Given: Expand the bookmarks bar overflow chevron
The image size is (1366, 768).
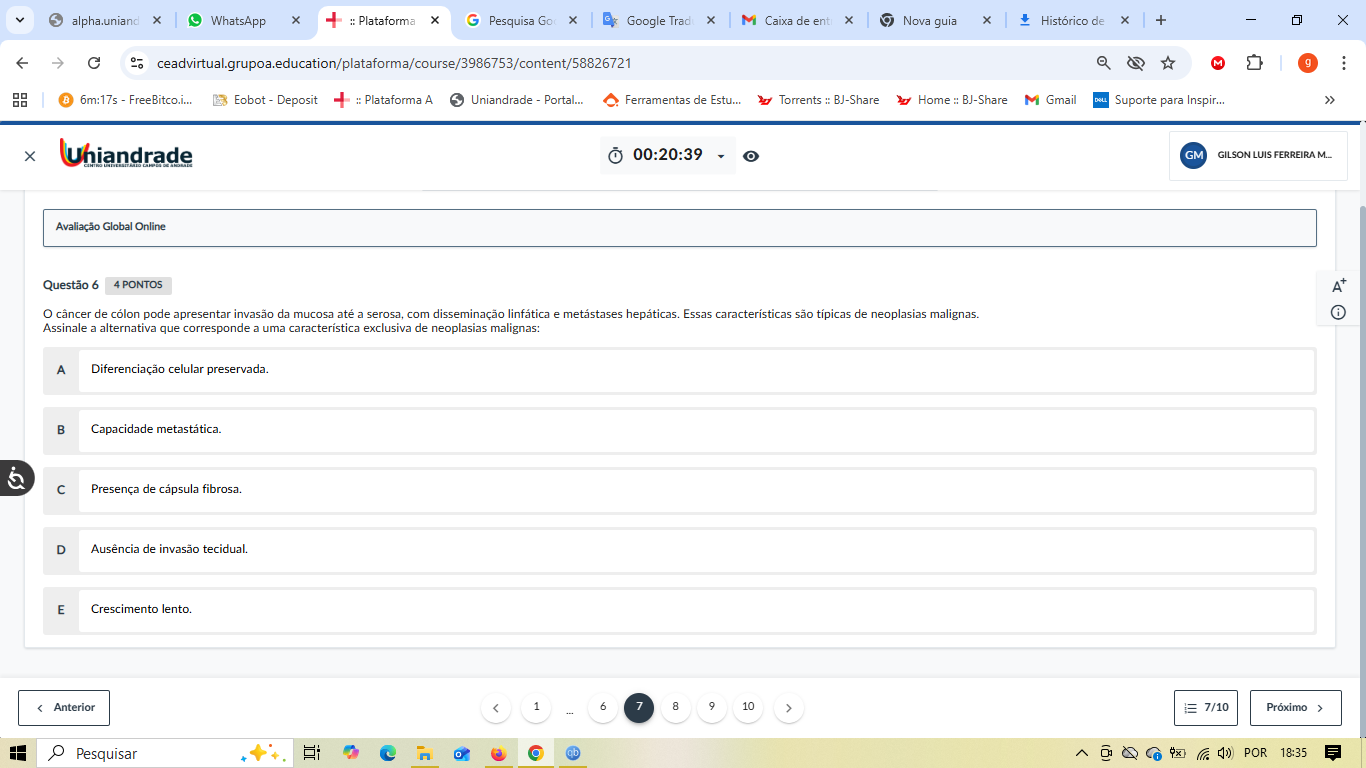Looking at the screenshot, I should point(1329,100).
